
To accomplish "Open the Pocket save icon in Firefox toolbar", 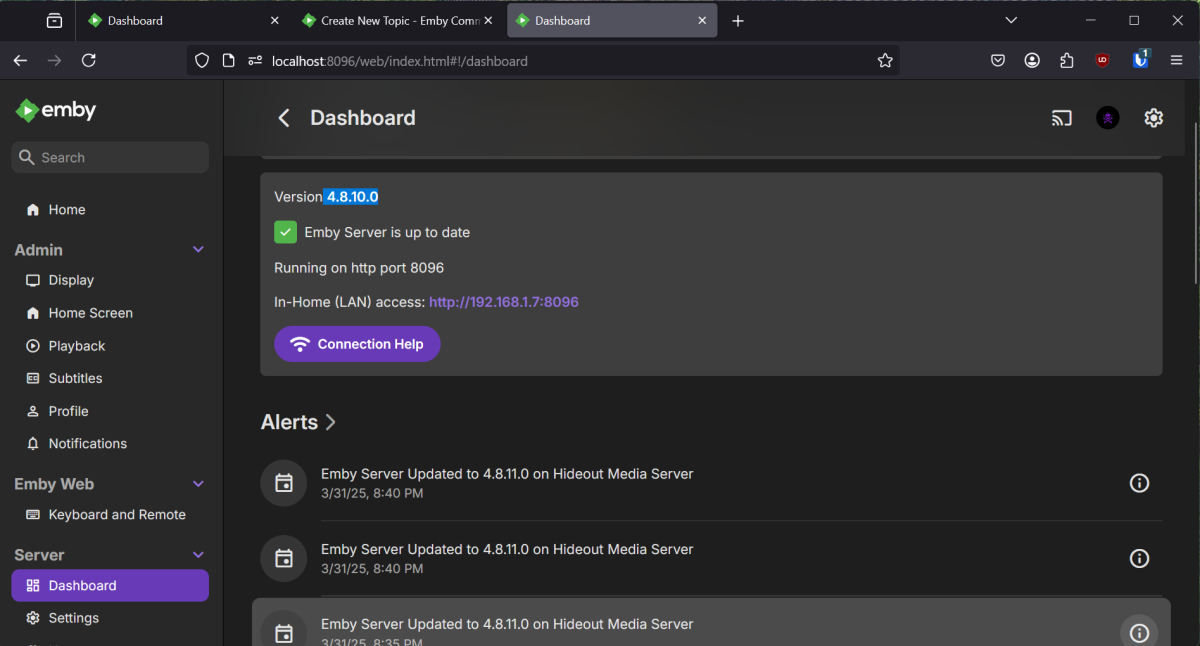I will pos(998,61).
